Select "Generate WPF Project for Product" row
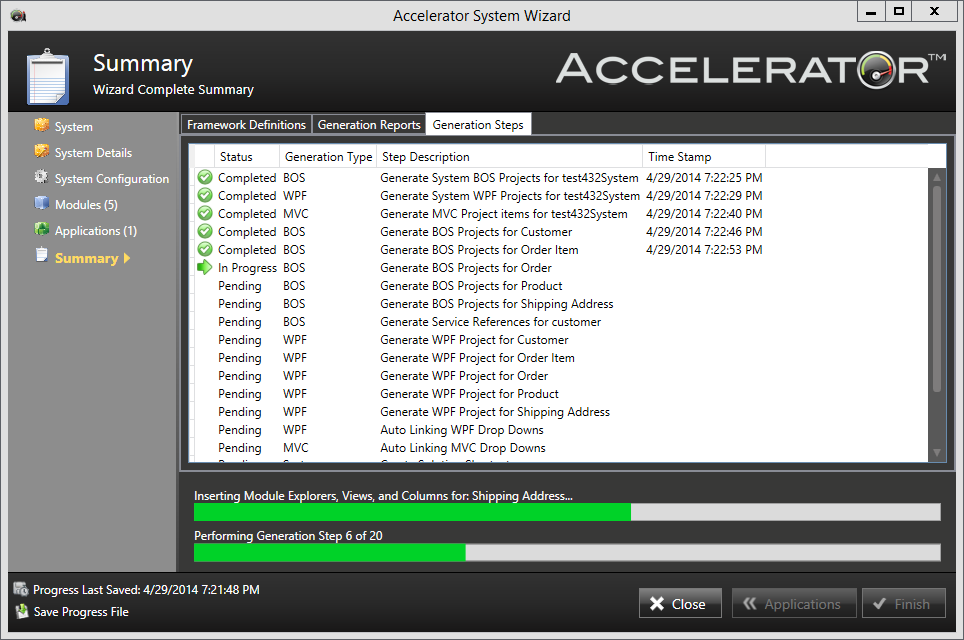The width and height of the screenshot is (964, 640). click(x=561, y=393)
